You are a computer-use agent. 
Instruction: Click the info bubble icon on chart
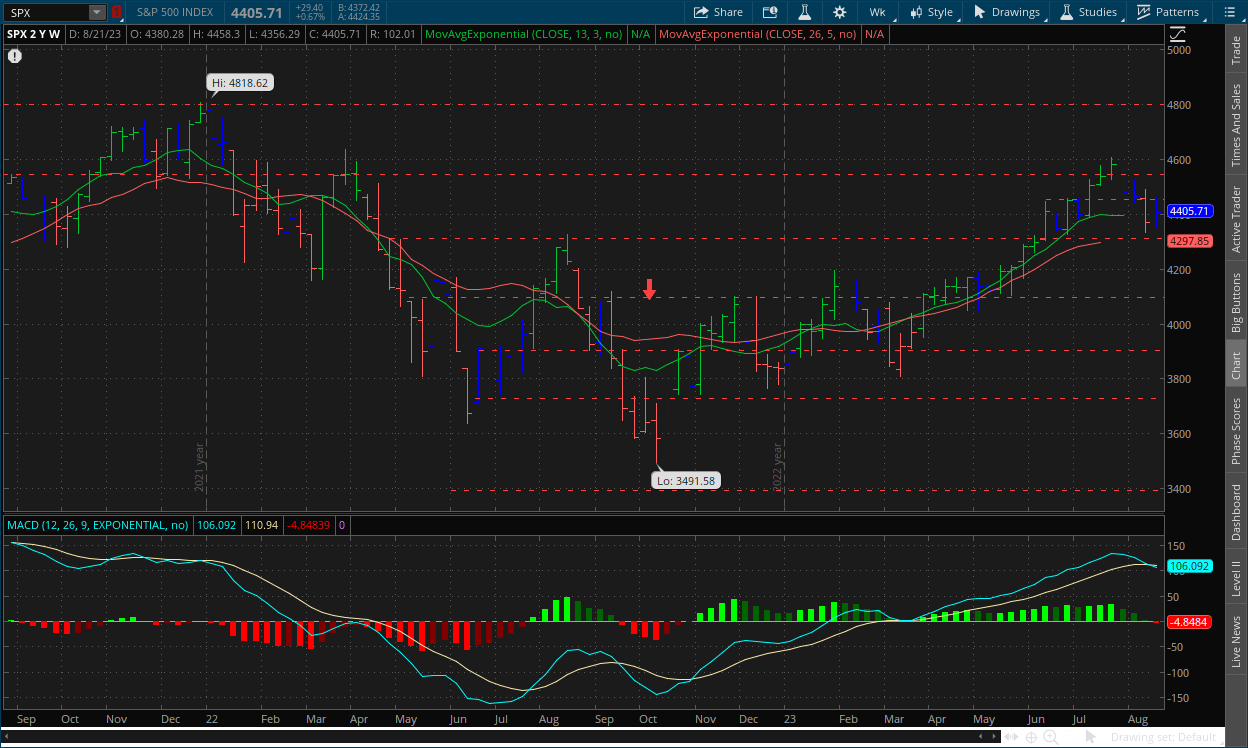[14, 55]
